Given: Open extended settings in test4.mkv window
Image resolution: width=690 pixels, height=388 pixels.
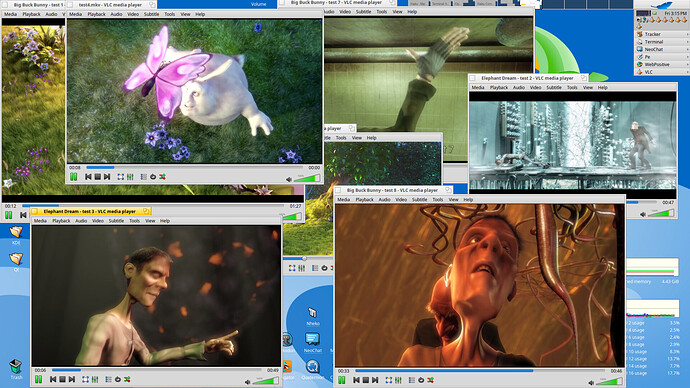Looking at the screenshot, I should point(130,177).
